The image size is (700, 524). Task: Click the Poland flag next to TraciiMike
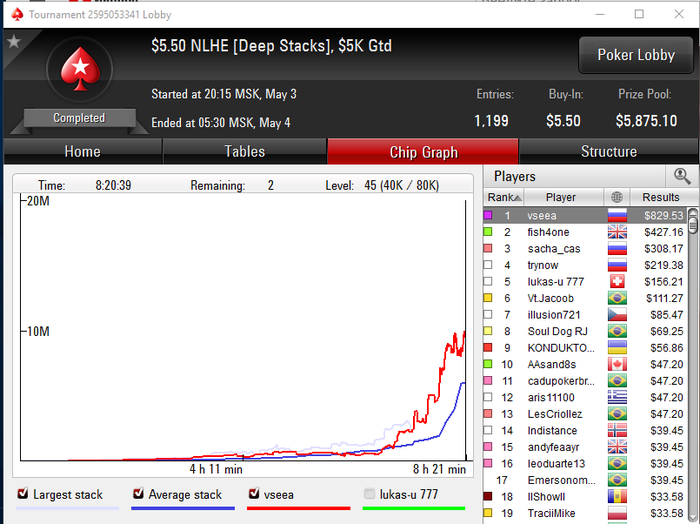[617, 513]
